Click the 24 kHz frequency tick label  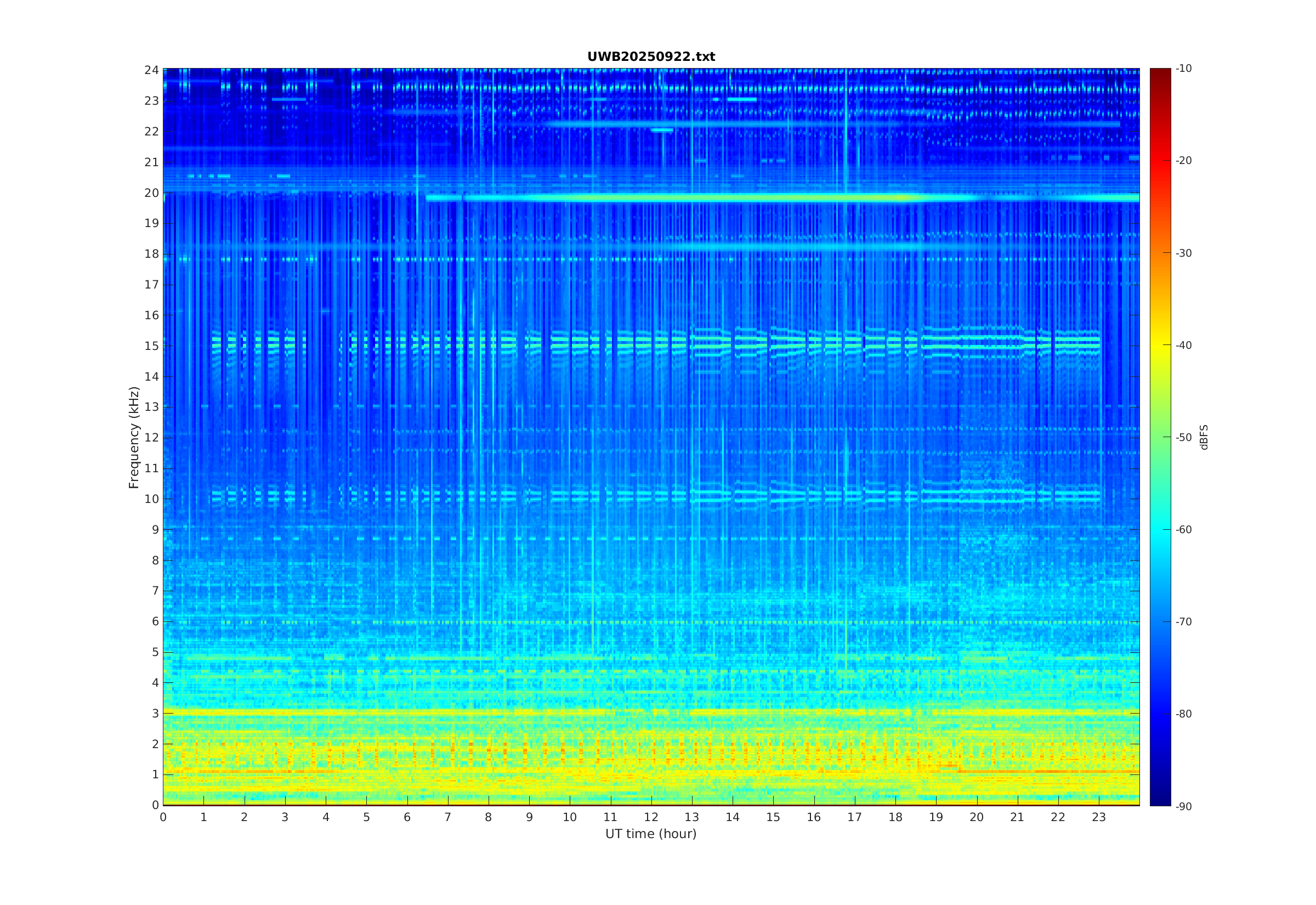pyautogui.click(x=151, y=70)
